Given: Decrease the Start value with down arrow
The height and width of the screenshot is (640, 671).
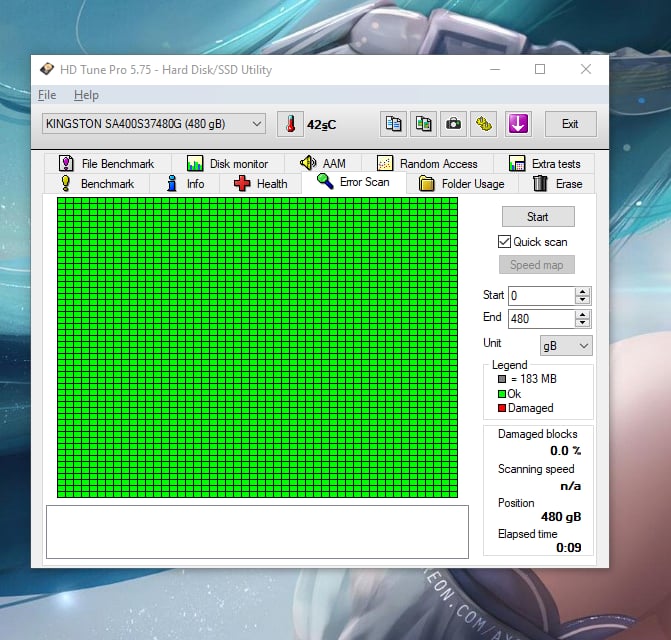Looking at the screenshot, I should 582,300.
